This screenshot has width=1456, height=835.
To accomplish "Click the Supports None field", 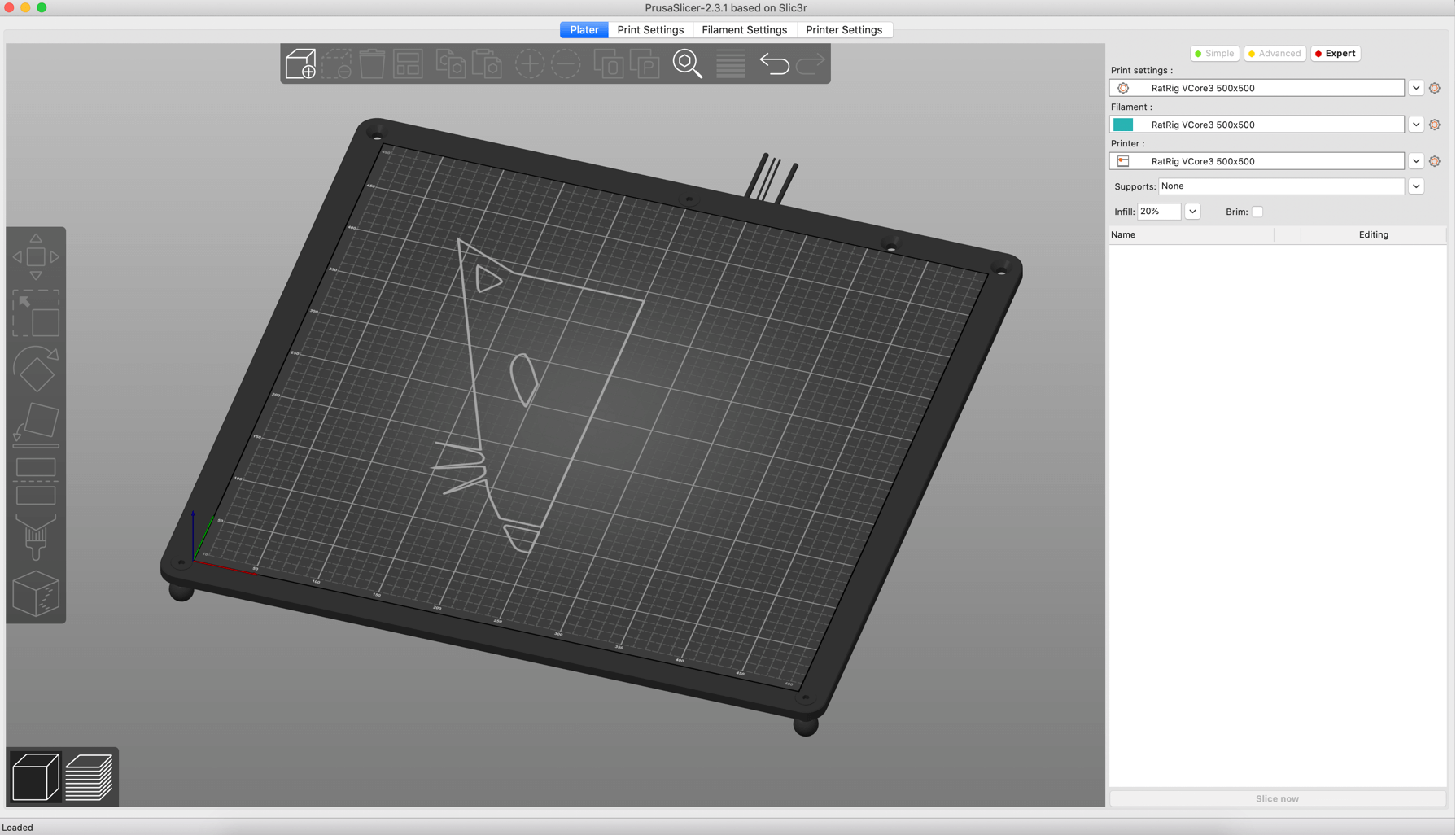I will point(1281,186).
